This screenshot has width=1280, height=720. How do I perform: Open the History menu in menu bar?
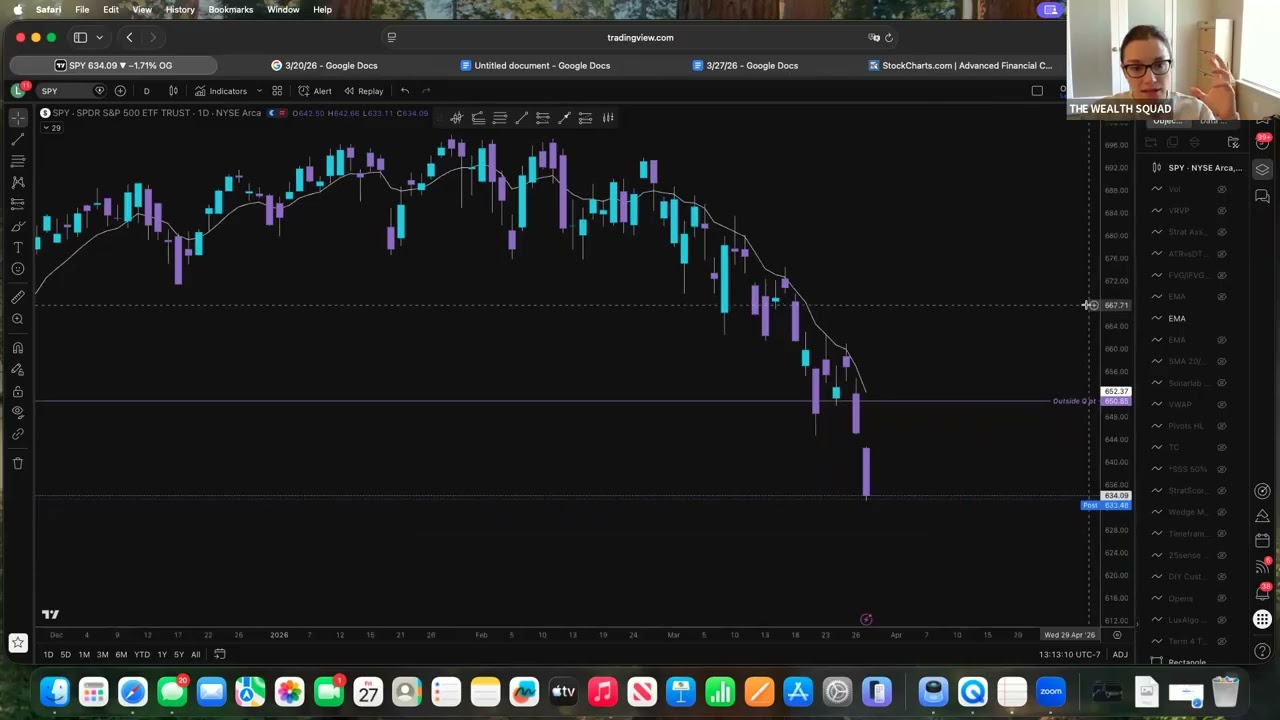[180, 9]
